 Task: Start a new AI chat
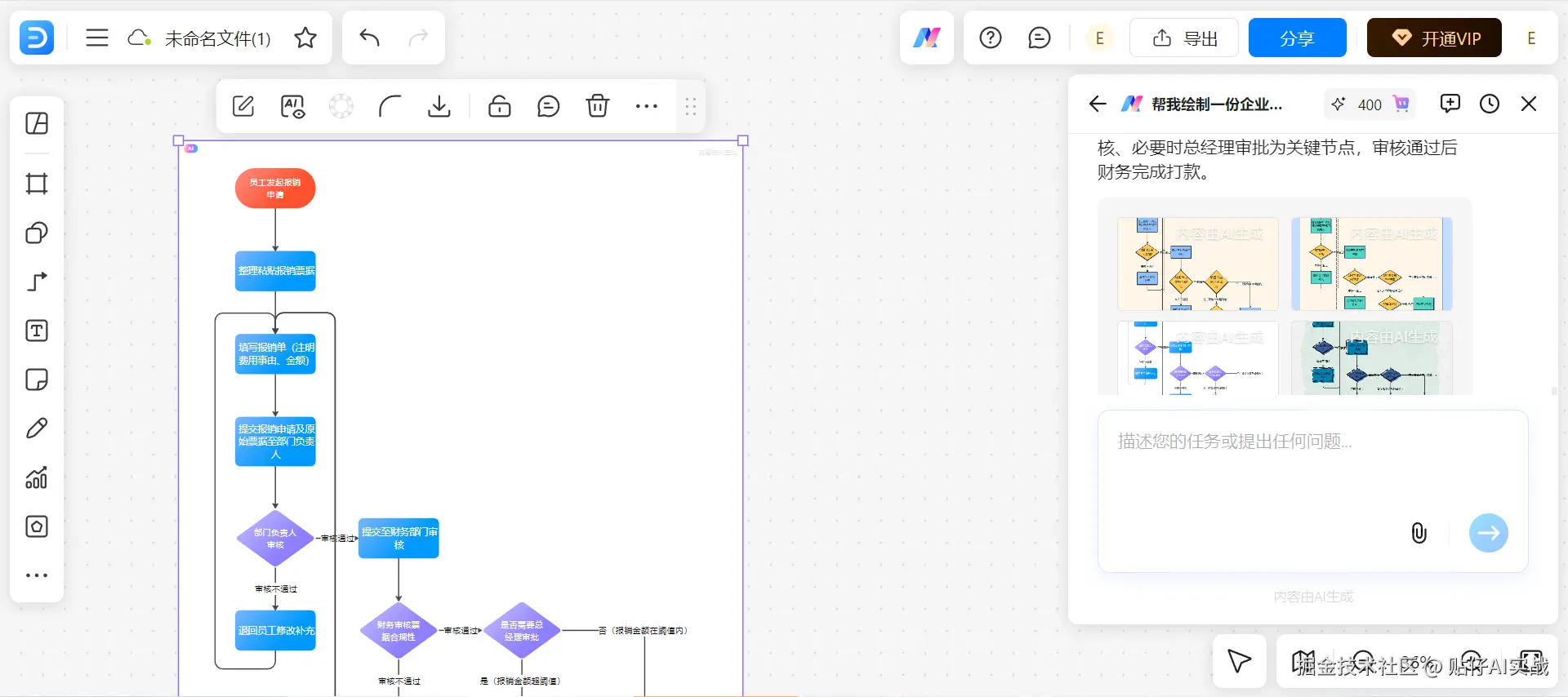1450,104
